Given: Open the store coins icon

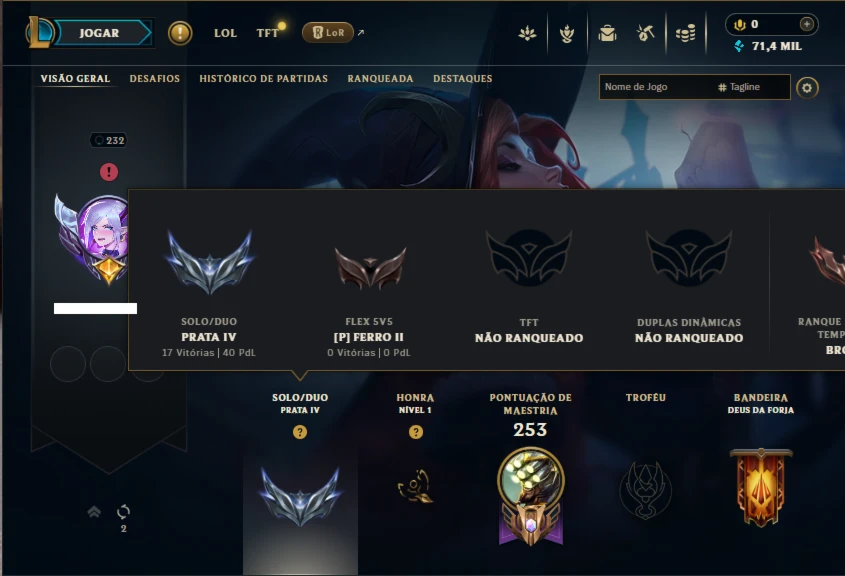Looking at the screenshot, I should [685, 33].
